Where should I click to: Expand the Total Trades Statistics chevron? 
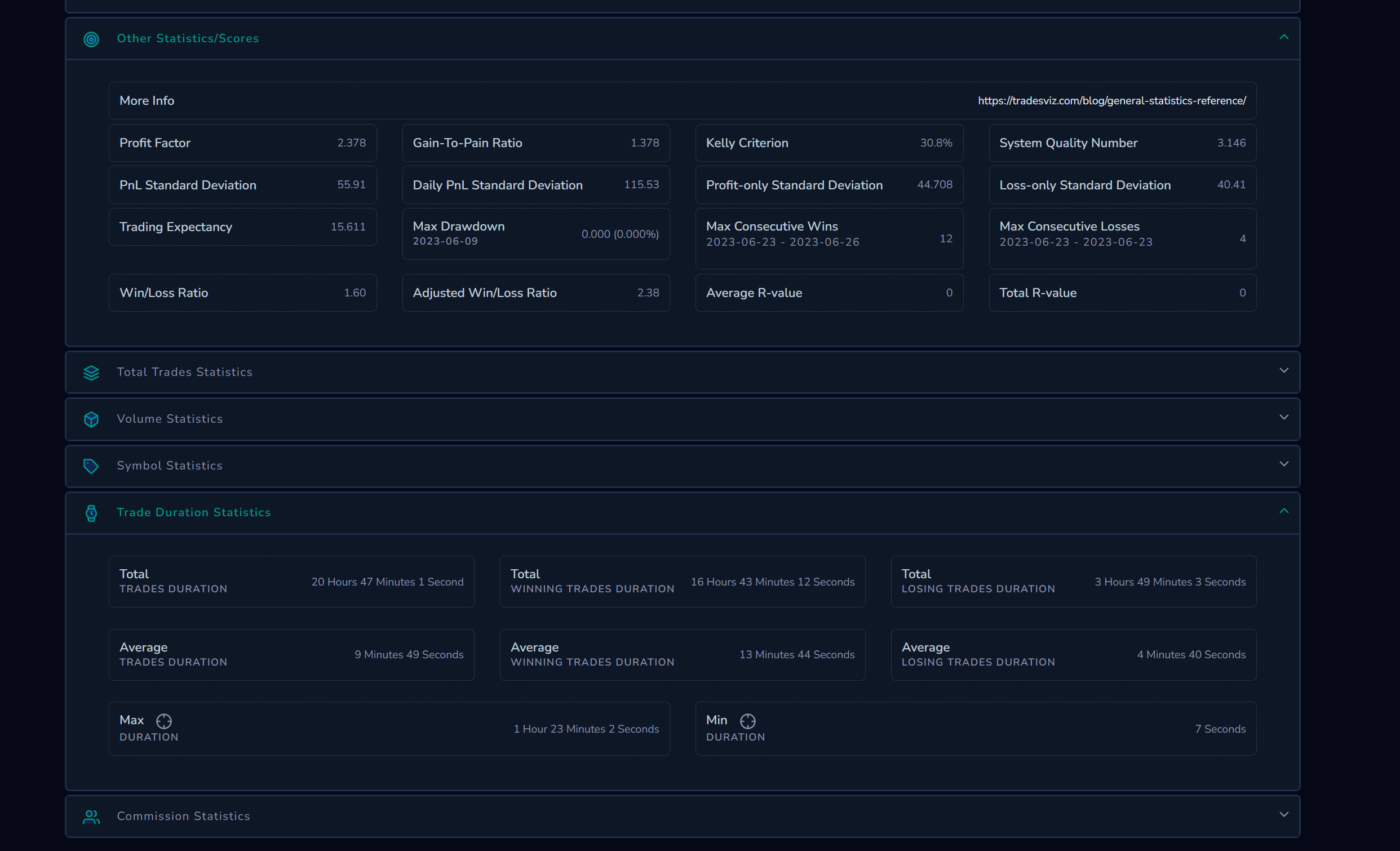click(1283, 370)
